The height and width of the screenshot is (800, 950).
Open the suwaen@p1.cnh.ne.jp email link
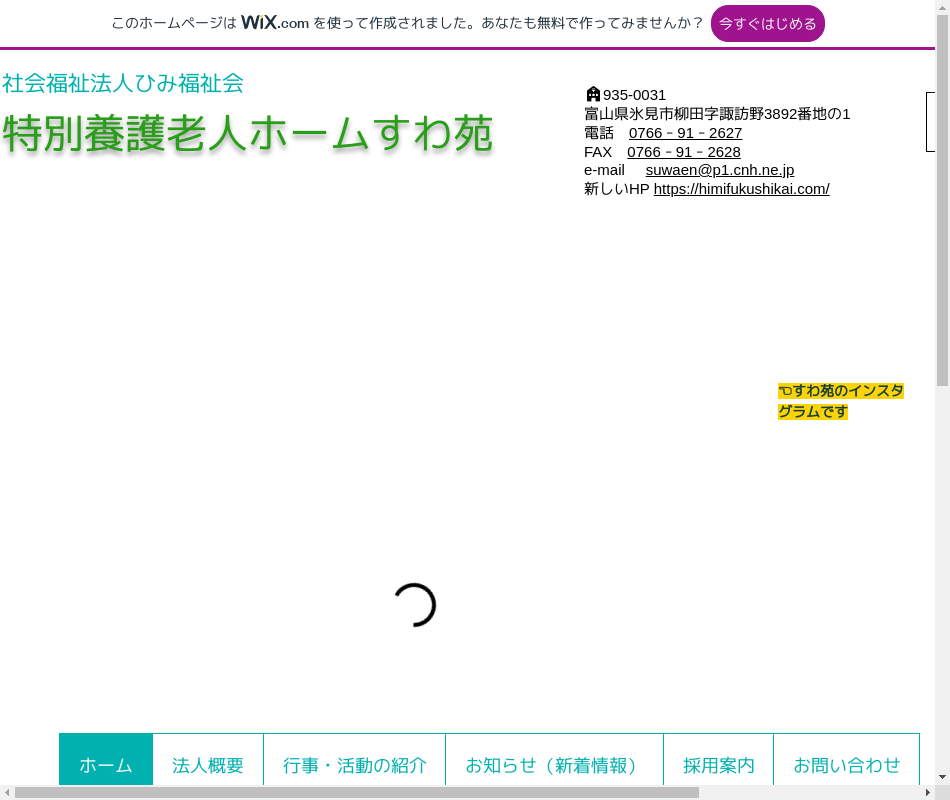[719, 170]
